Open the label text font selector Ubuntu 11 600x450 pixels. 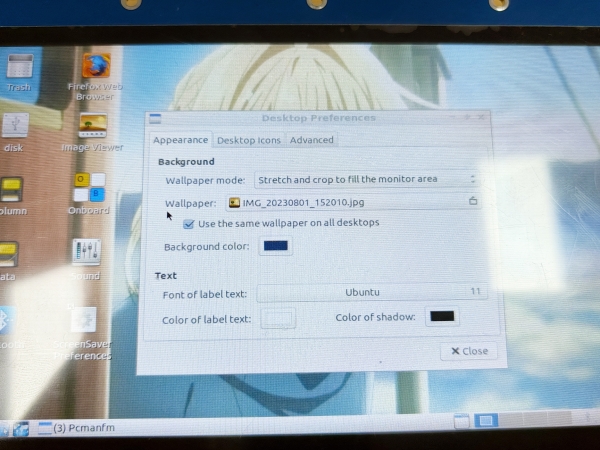pos(371,293)
